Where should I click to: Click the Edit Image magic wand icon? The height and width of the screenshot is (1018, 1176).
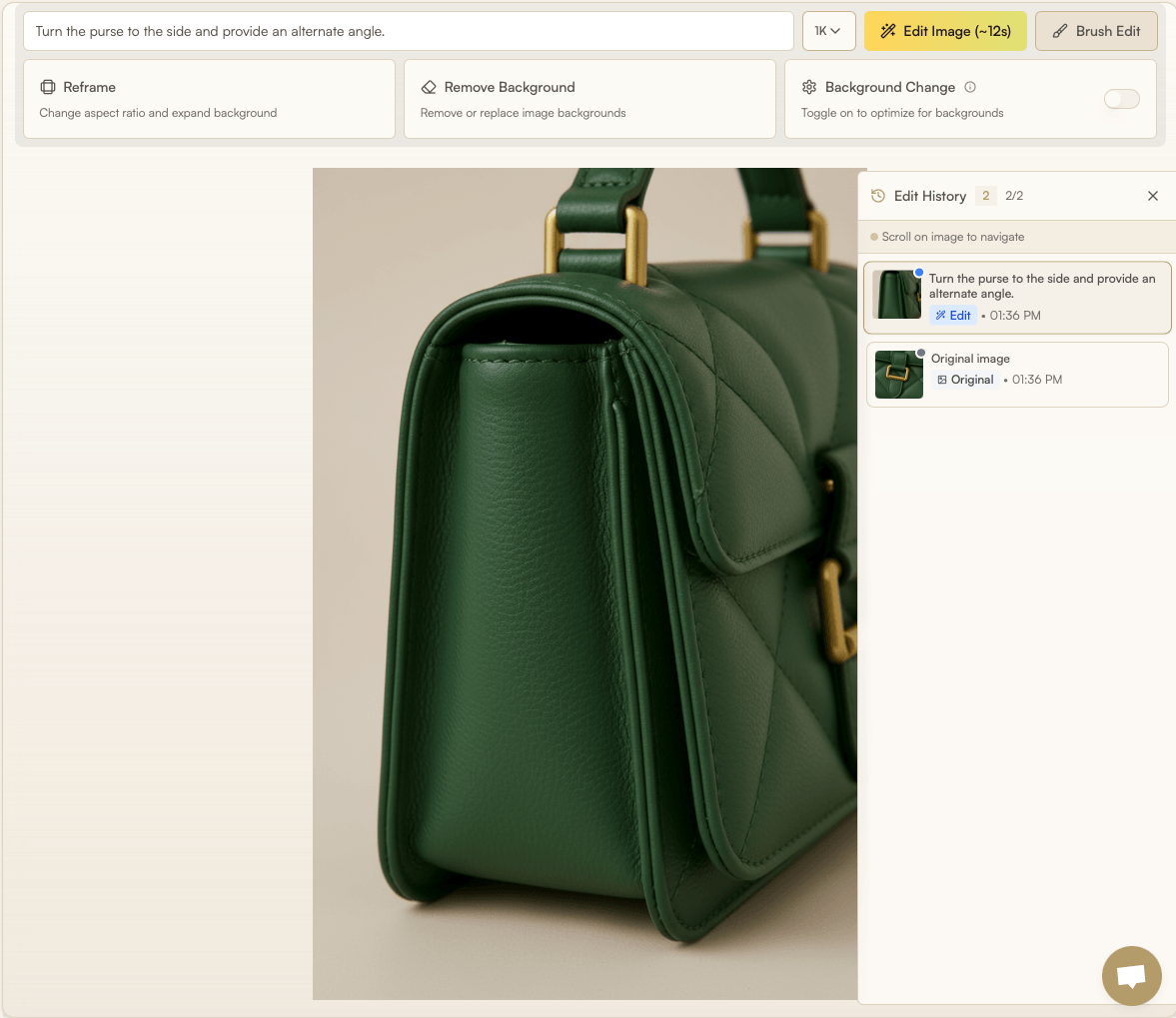(887, 31)
